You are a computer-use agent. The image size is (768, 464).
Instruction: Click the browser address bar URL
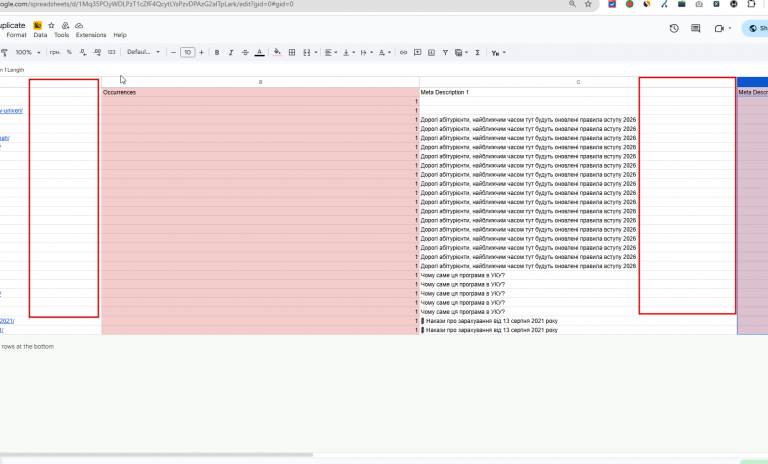tap(147, 4)
